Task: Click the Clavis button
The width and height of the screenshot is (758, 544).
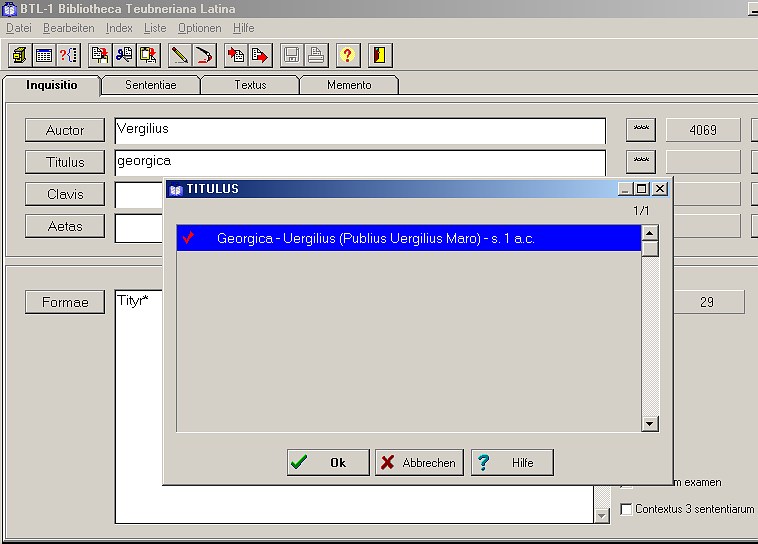Action: (65, 194)
